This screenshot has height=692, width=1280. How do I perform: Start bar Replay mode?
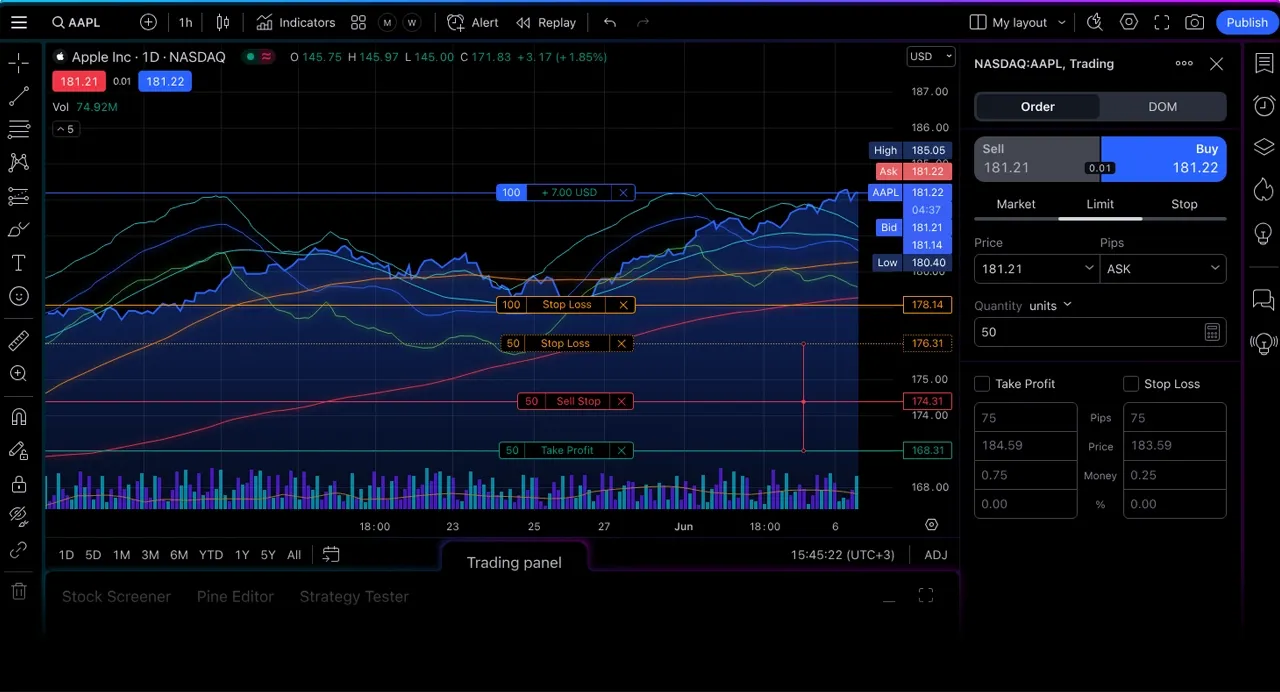tap(546, 22)
